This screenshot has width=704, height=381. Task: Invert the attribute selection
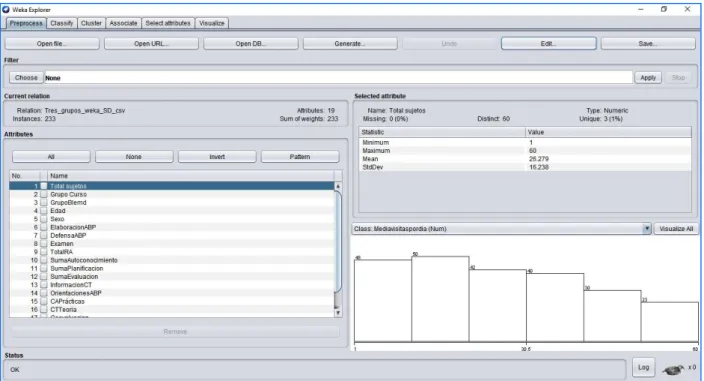217,157
